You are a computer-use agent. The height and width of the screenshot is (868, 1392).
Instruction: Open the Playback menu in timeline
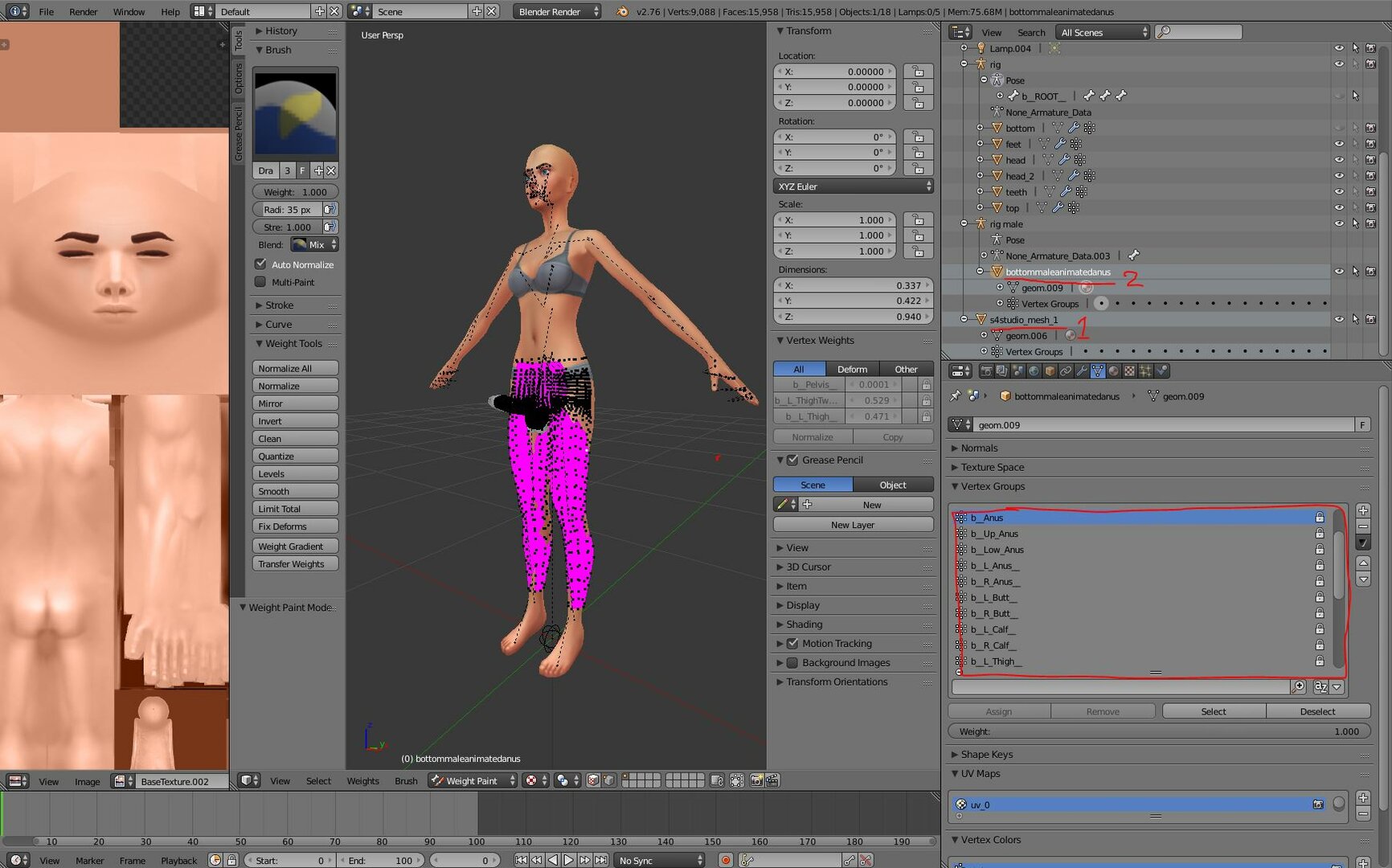pyautogui.click(x=178, y=860)
